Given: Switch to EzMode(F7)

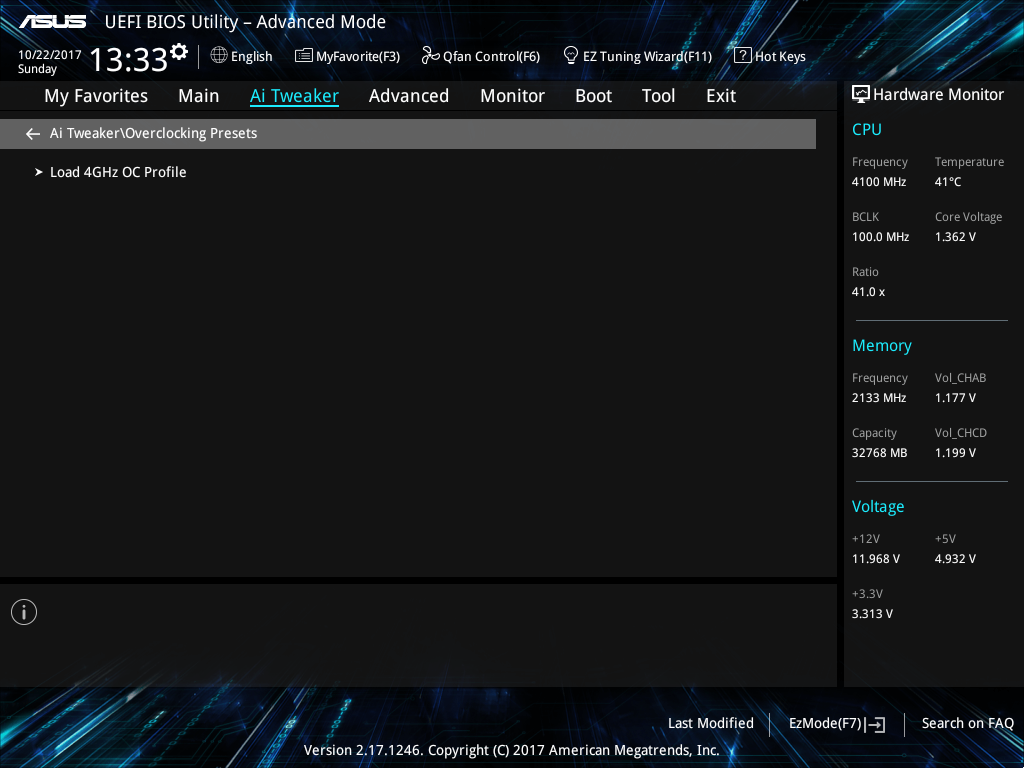Looking at the screenshot, I should 825,724.
